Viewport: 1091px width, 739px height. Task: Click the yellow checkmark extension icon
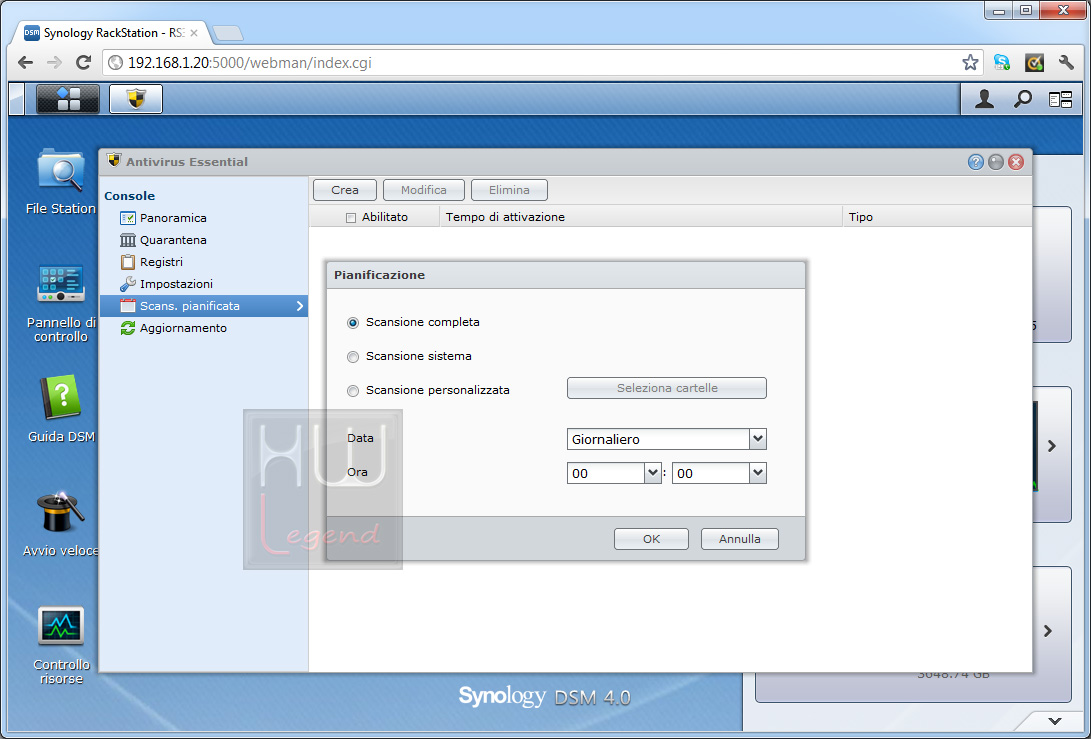pyautogui.click(x=1034, y=63)
